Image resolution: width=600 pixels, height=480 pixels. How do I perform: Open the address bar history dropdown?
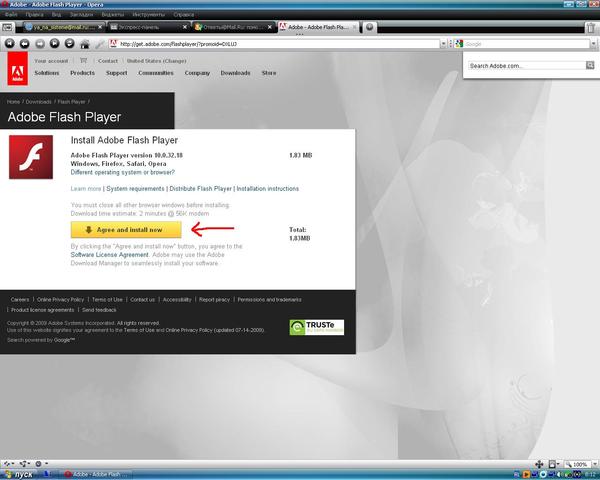click(443, 44)
